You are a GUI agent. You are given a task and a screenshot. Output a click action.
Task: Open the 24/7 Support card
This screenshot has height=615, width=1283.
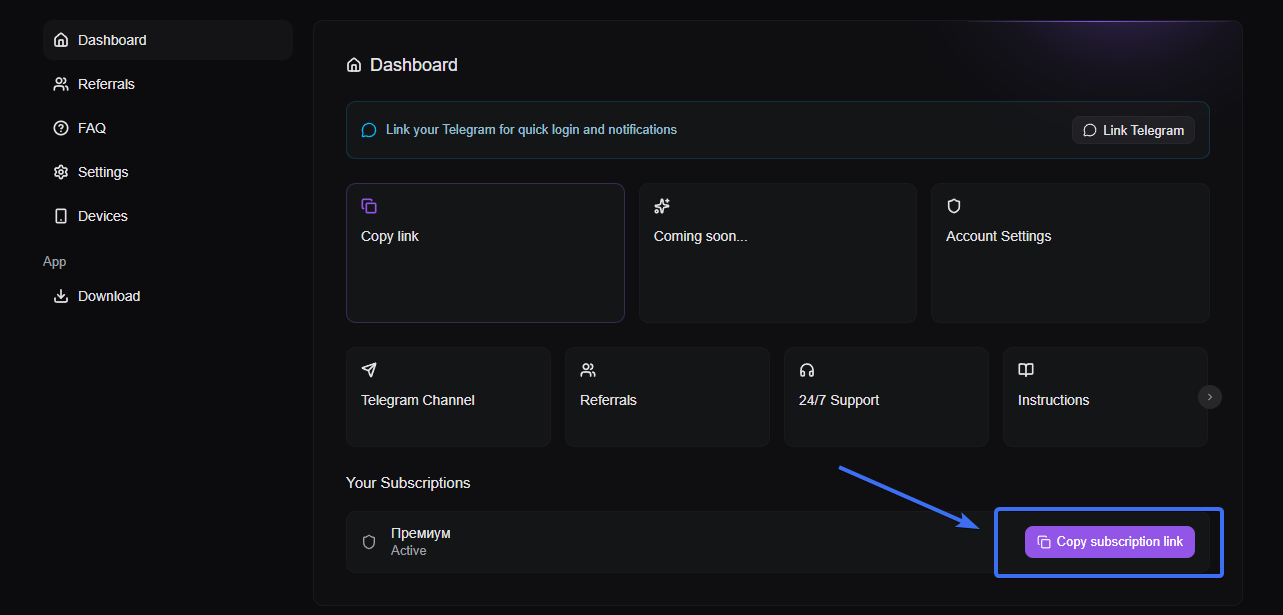[x=886, y=397]
